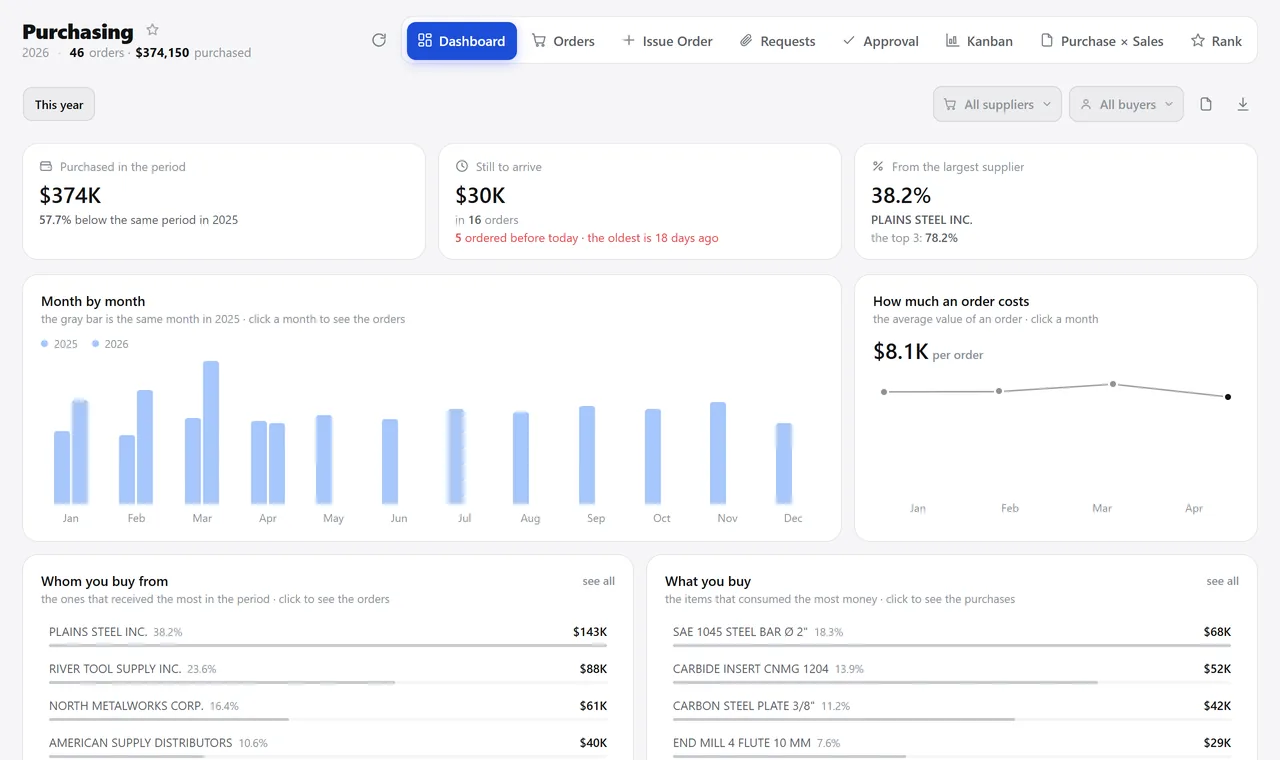Image resolution: width=1280 pixels, height=760 pixels.
Task: Click see all in Whom you buy from
Action: (x=599, y=581)
